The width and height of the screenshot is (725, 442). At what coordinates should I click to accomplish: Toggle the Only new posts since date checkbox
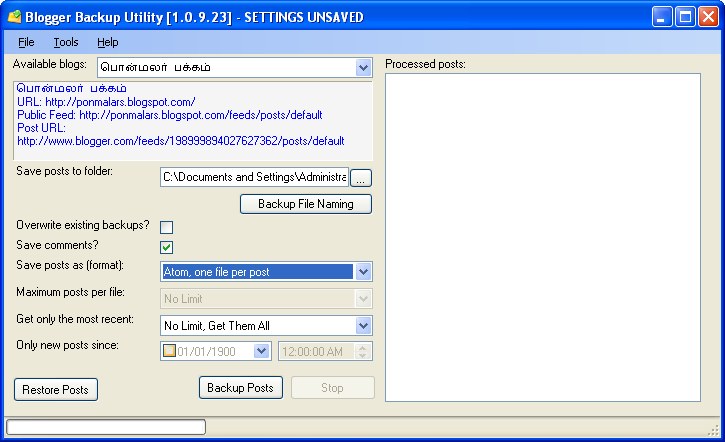169,351
